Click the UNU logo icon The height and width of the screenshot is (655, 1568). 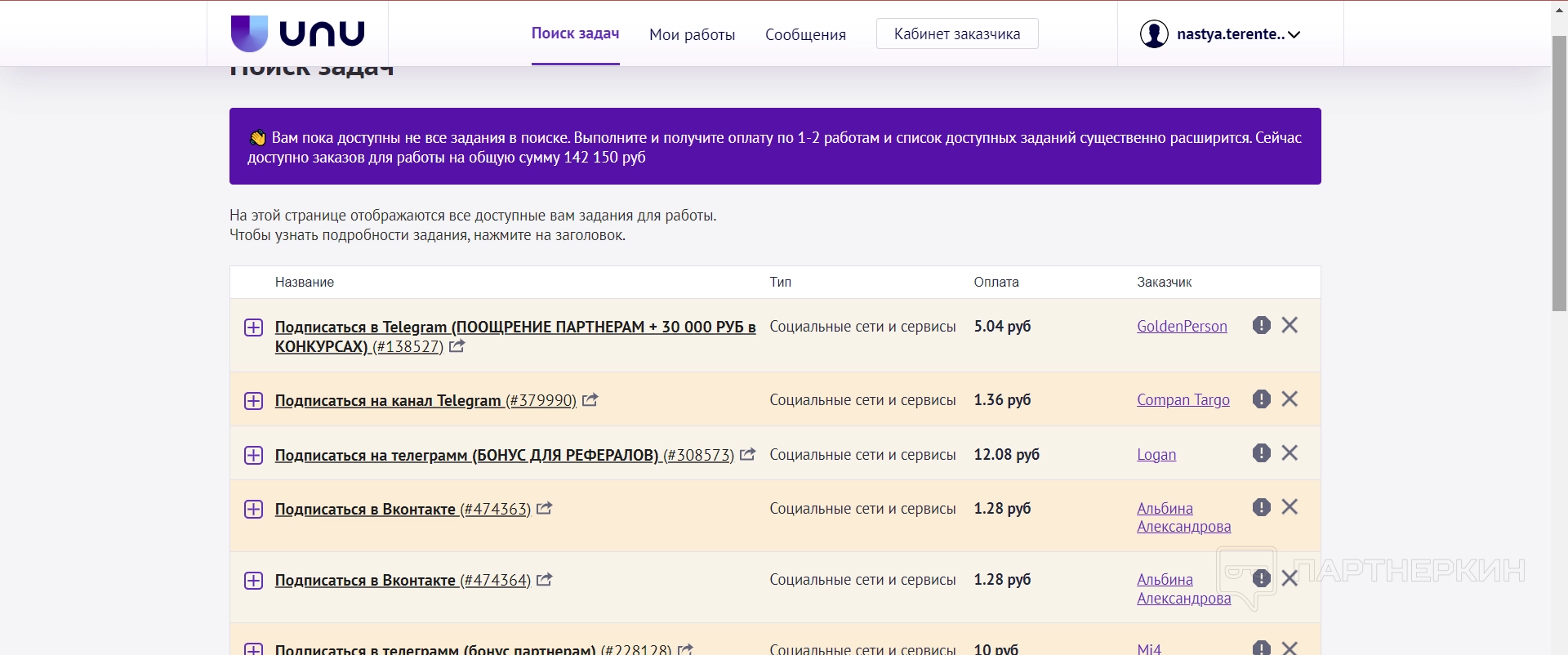point(249,33)
